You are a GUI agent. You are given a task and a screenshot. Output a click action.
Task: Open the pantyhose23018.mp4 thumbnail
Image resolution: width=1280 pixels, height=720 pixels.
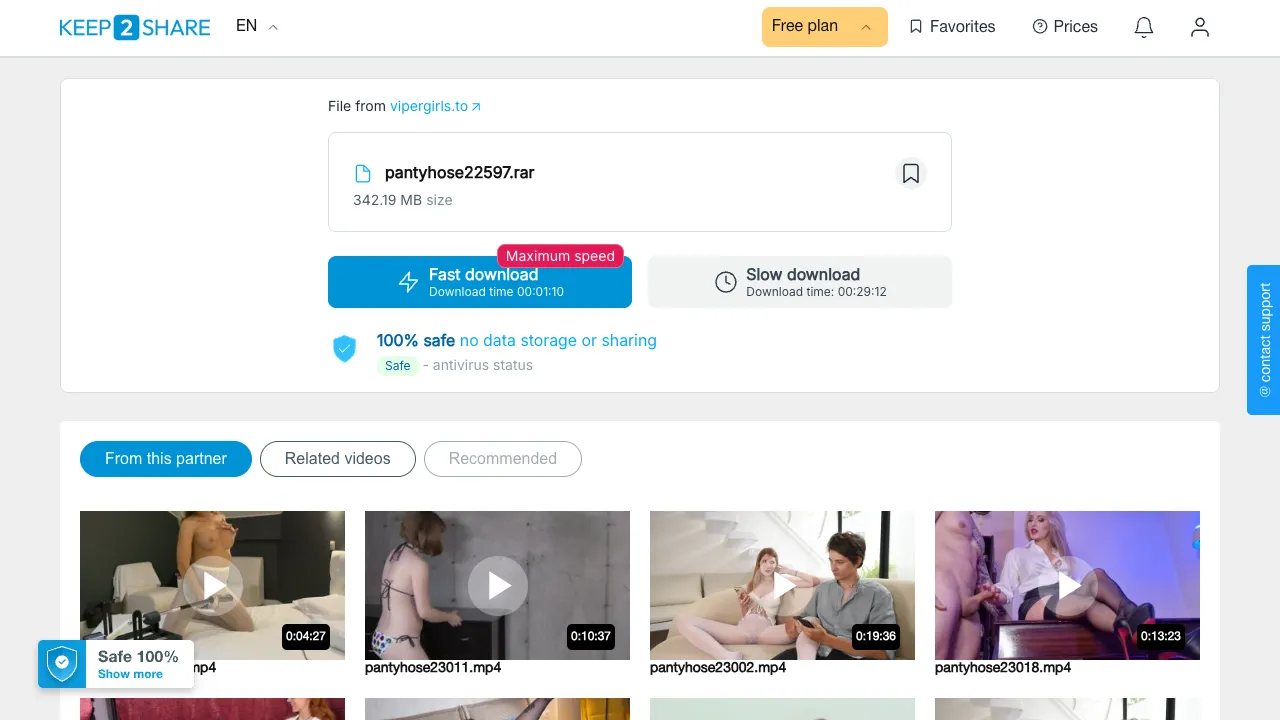[x=1067, y=585]
